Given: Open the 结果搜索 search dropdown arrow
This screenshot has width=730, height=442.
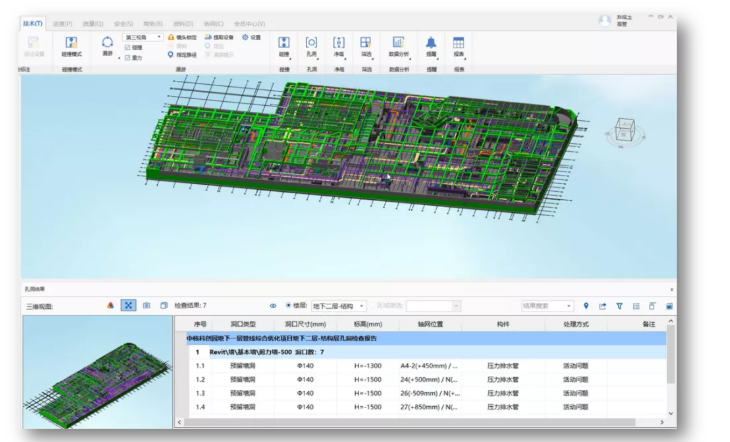Looking at the screenshot, I should [568, 306].
